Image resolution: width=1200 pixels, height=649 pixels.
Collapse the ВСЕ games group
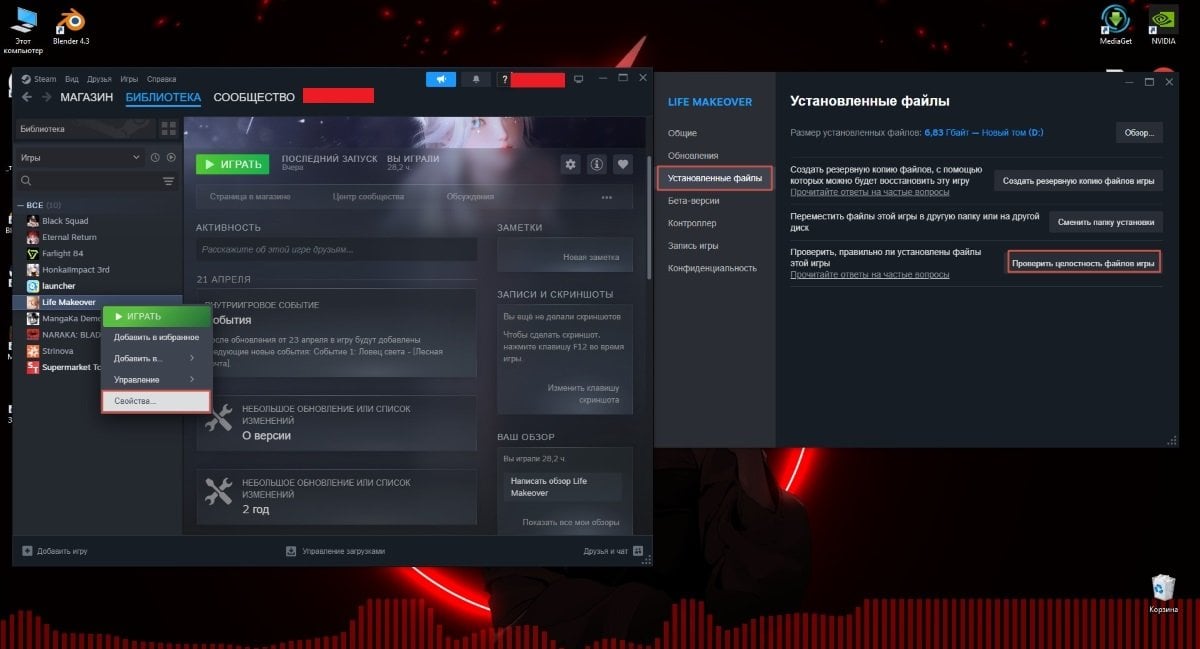[x=20, y=205]
